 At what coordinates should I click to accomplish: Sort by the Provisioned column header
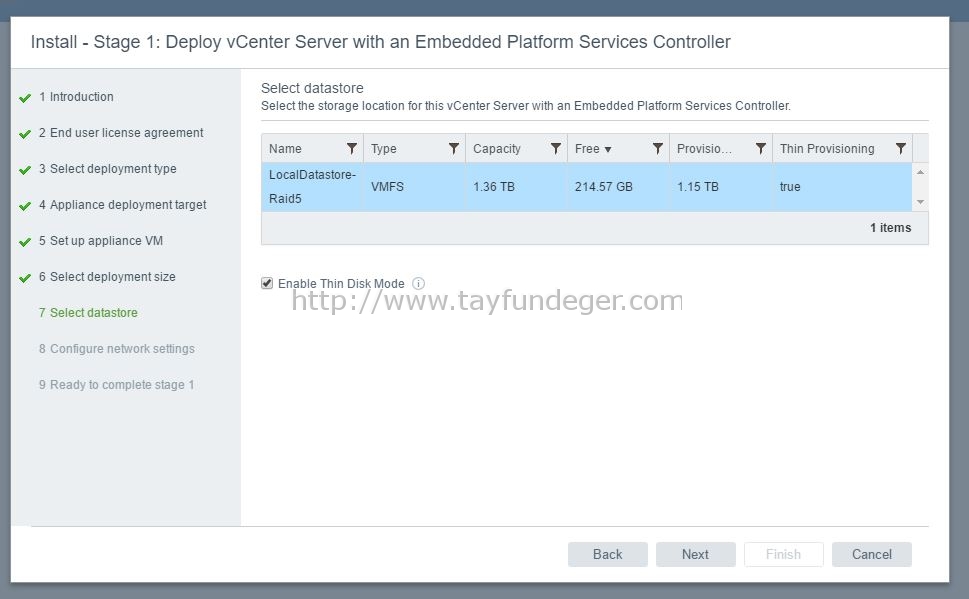[704, 148]
